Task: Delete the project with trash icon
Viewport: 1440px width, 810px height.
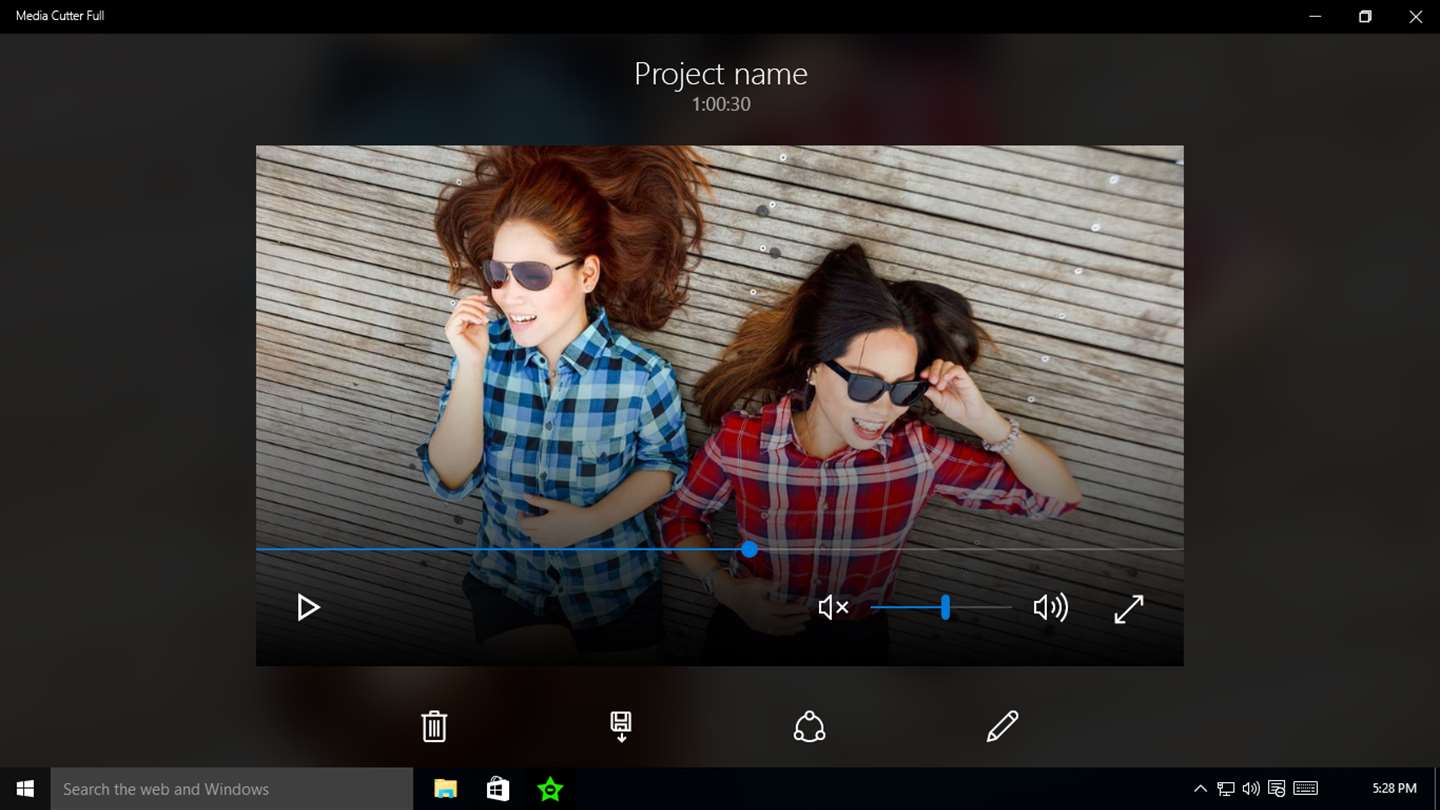Action: [x=434, y=726]
